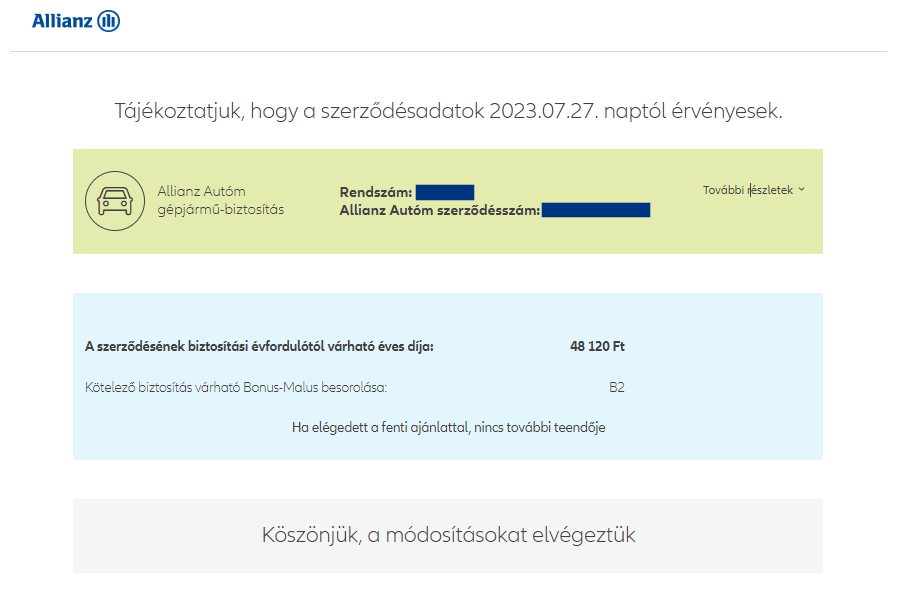898x594 pixels.
Task: Click the Allianz logo in the header
Action: click(76, 21)
